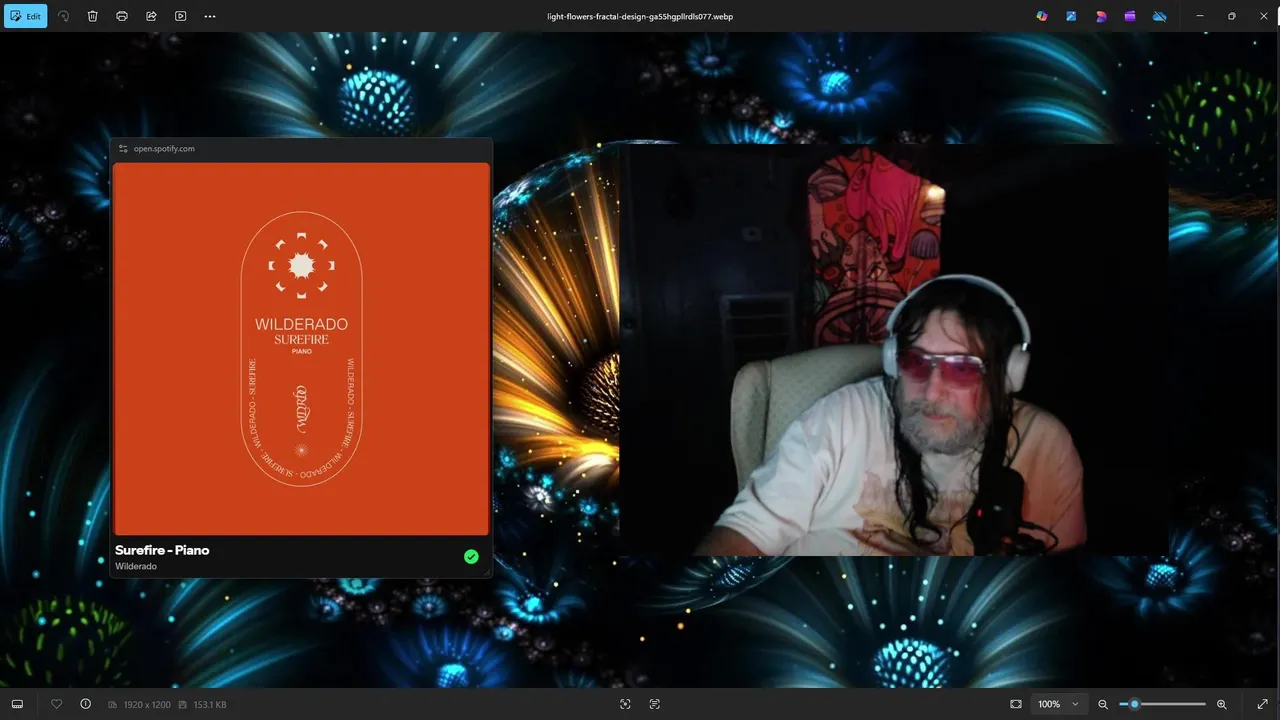
Task: Click open.spotify.com address text
Action: (164, 149)
